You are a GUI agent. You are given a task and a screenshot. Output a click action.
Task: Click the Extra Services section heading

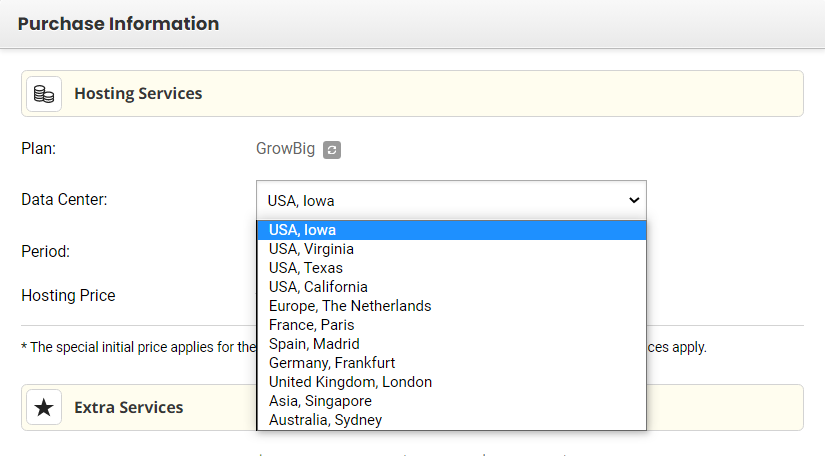(x=128, y=408)
